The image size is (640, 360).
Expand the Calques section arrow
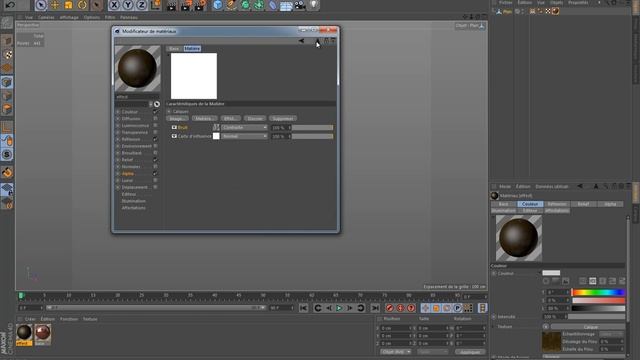pos(169,111)
